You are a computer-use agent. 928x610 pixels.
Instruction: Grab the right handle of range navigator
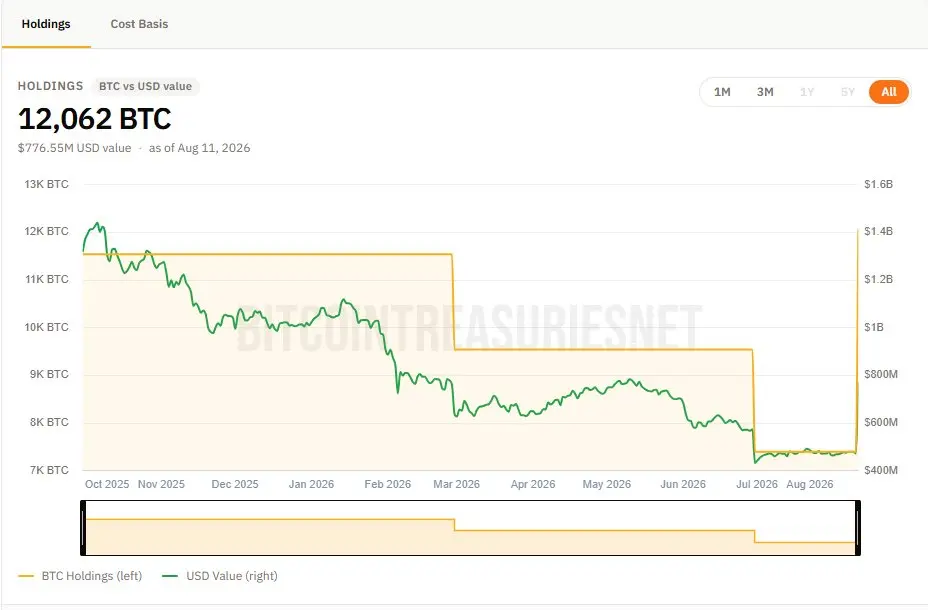pos(858,528)
